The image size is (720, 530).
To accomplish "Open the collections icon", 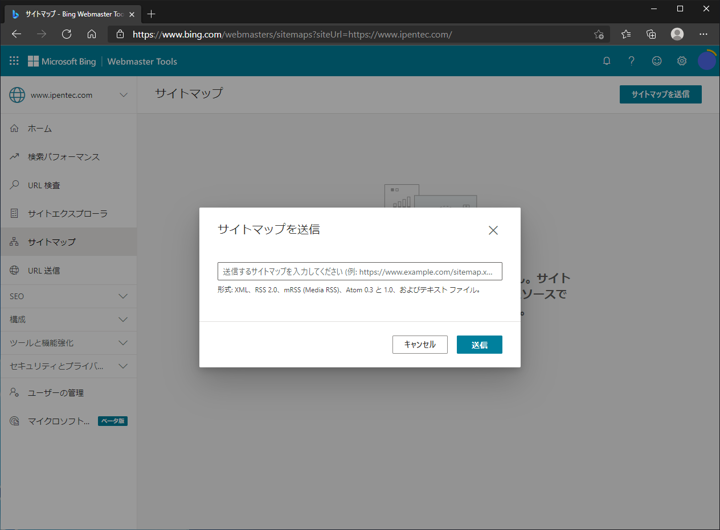I will pyautogui.click(x=651, y=34).
